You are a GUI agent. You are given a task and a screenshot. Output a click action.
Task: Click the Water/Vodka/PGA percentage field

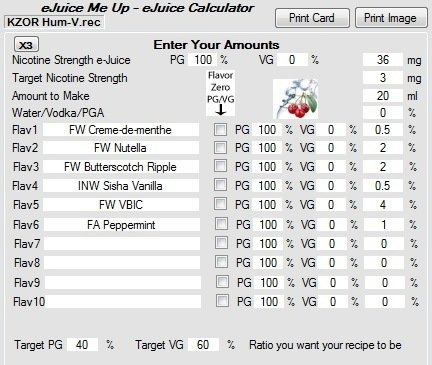383,113
